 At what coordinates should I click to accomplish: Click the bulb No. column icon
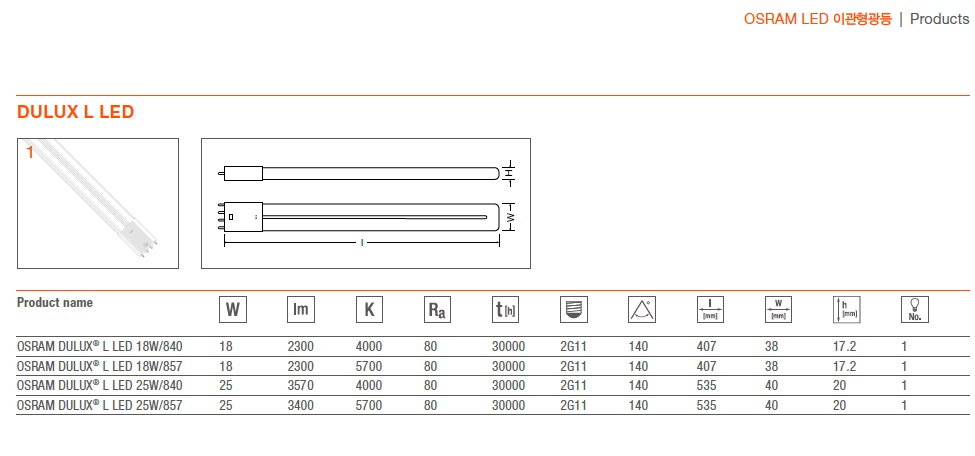tap(915, 310)
